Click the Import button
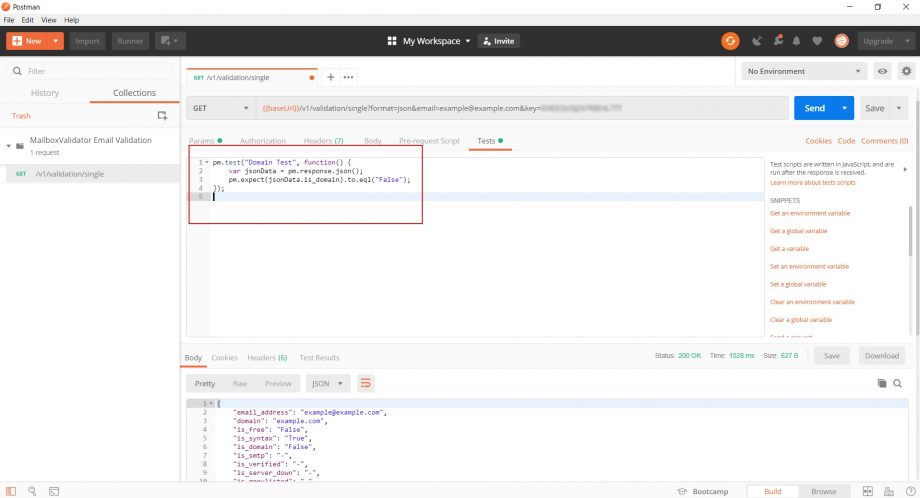The width and height of the screenshot is (920, 498). click(87, 41)
